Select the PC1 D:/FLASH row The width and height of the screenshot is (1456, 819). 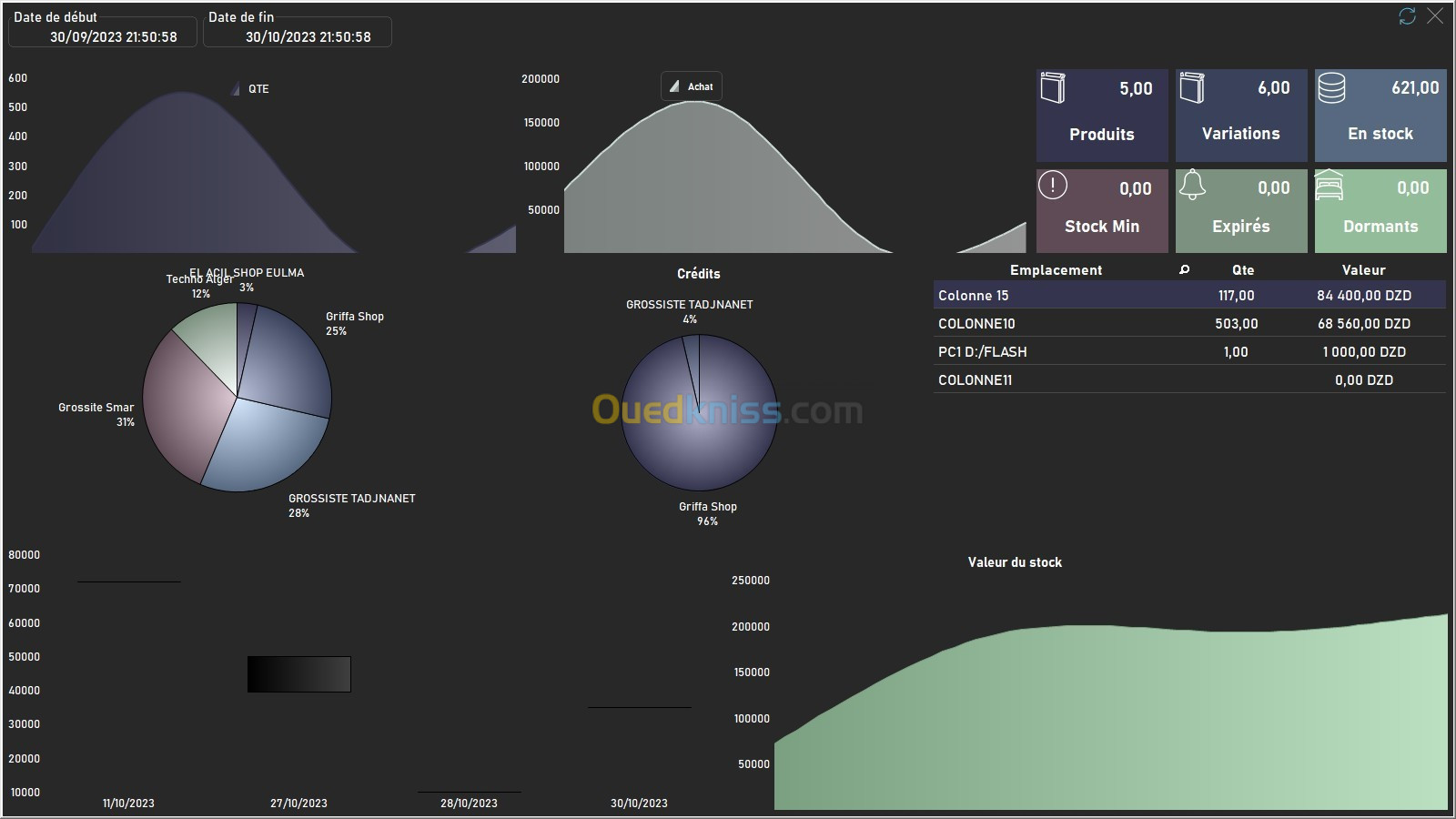point(1189,351)
